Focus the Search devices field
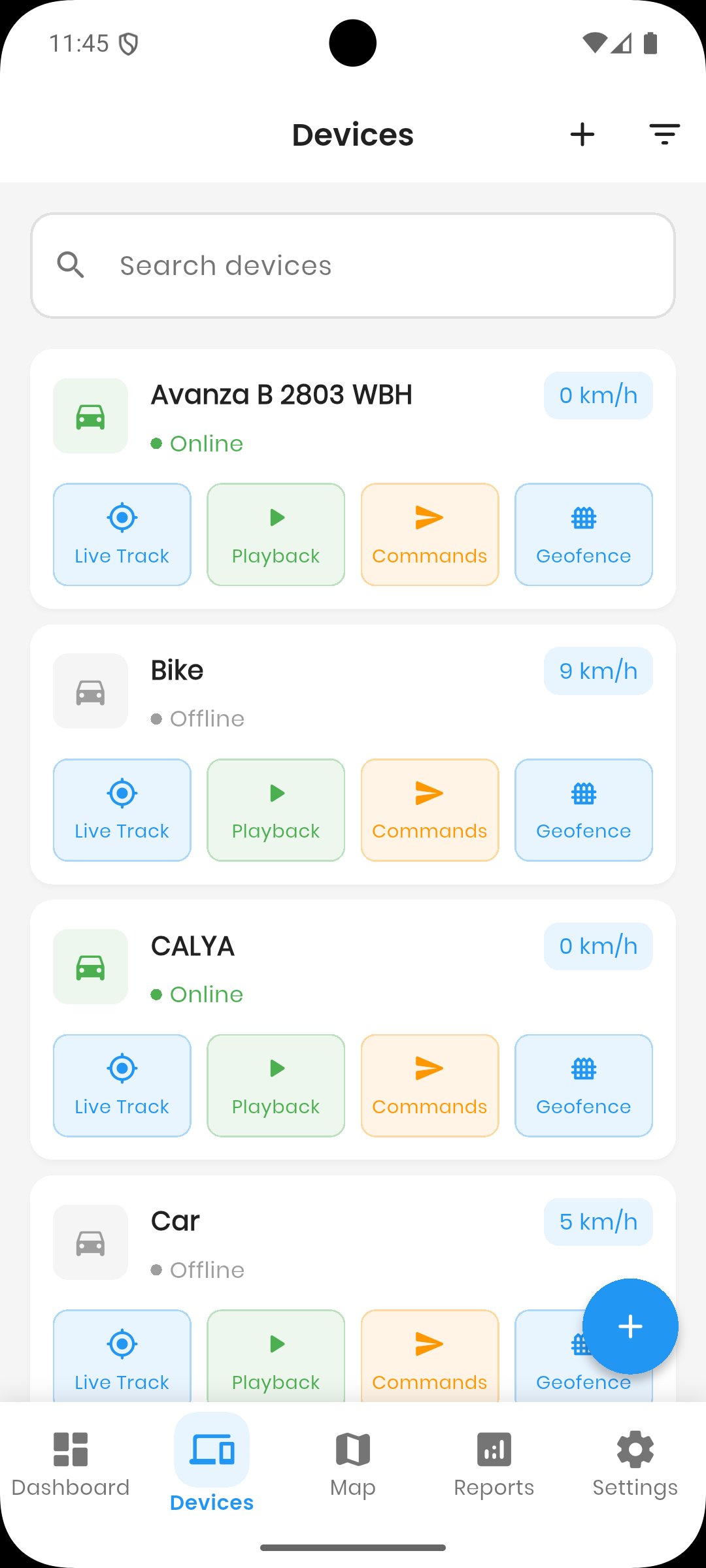This screenshot has width=706, height=1568. [x=379, y=265]
